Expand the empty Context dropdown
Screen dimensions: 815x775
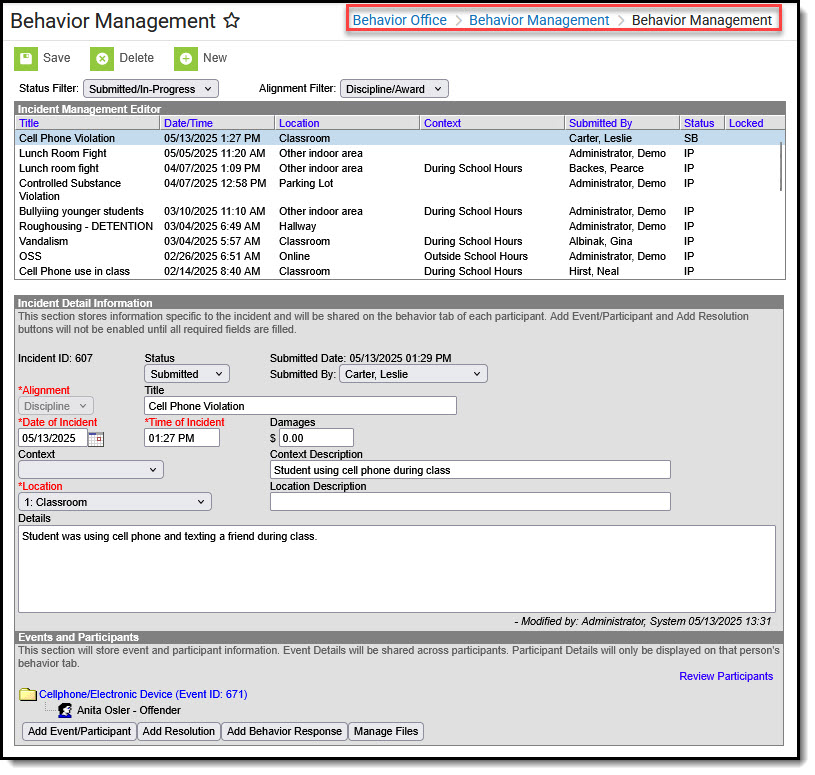coord(90,470)
